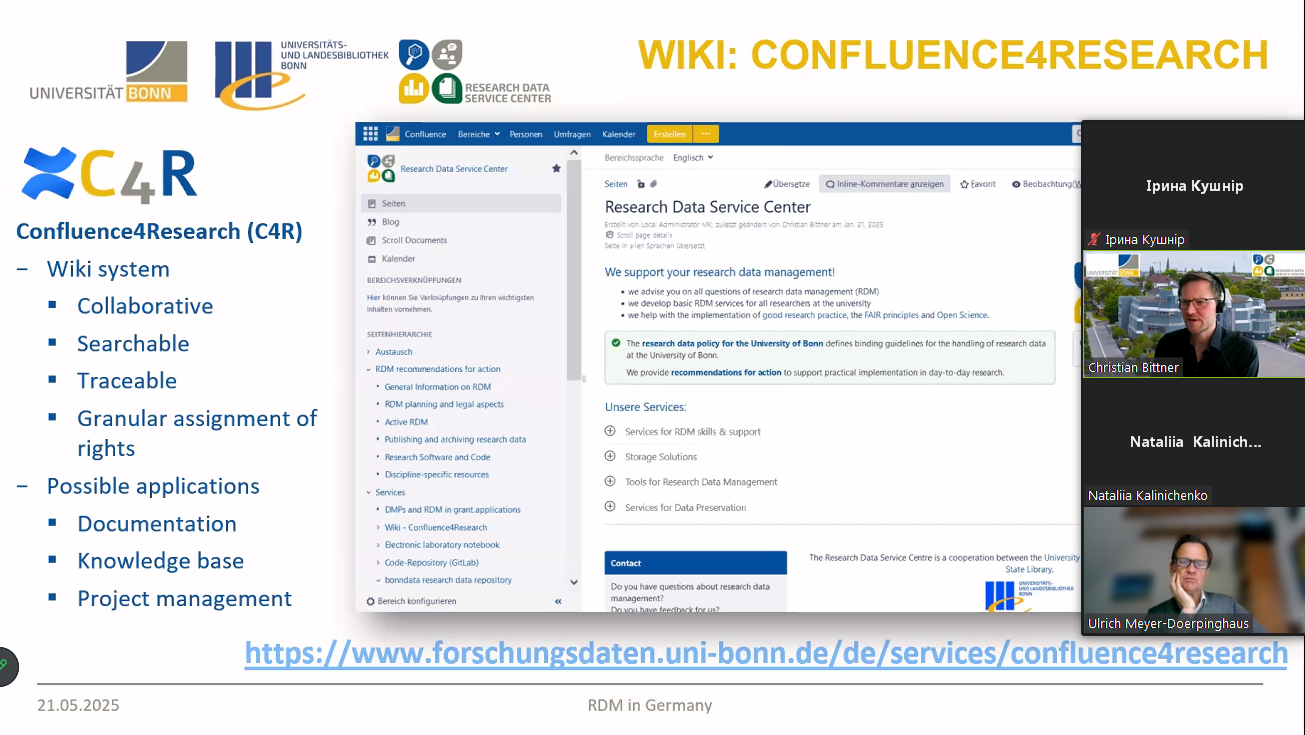1305x735 pixels.
Task: Open the forschungsdaten.uni-bonn.de confluence4research URL
Action: tap(766, 654)
